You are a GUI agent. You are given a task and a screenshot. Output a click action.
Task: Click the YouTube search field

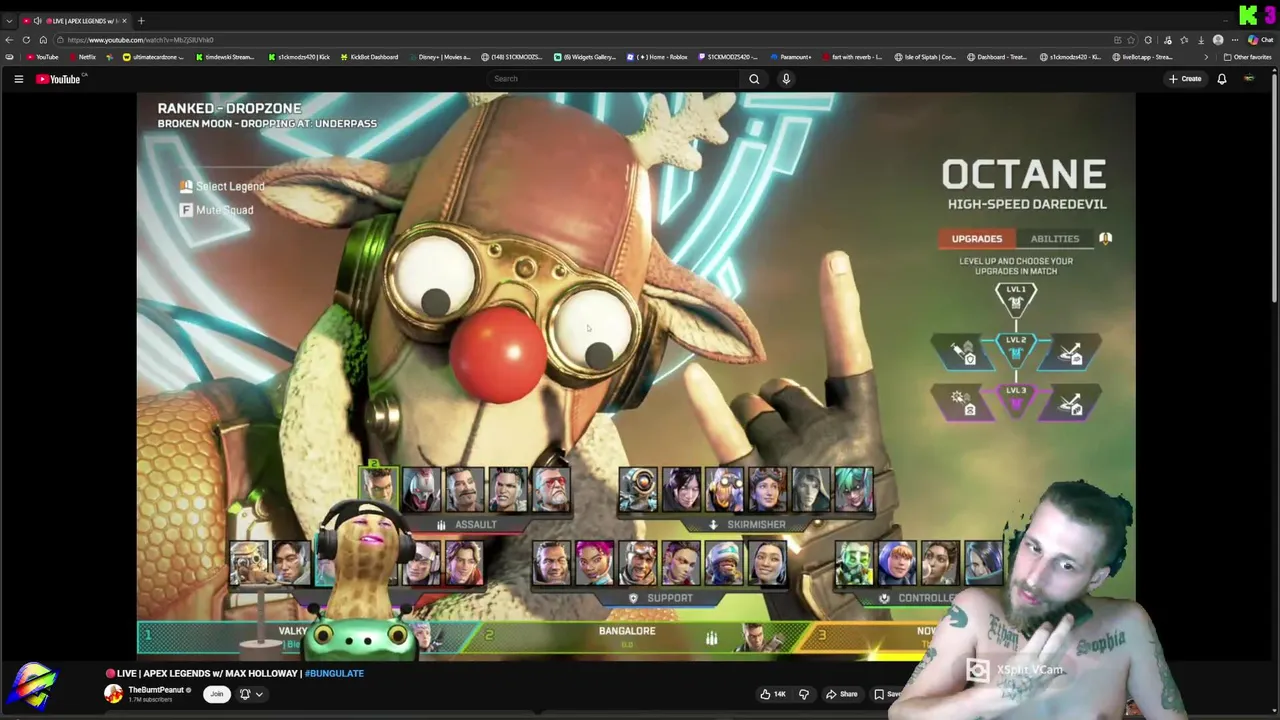(612, 79)
